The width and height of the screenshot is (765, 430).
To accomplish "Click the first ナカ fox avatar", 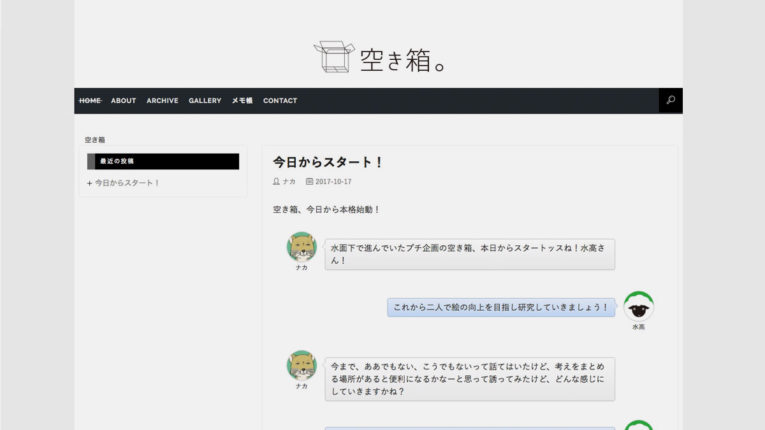I will tap(302, 246).
